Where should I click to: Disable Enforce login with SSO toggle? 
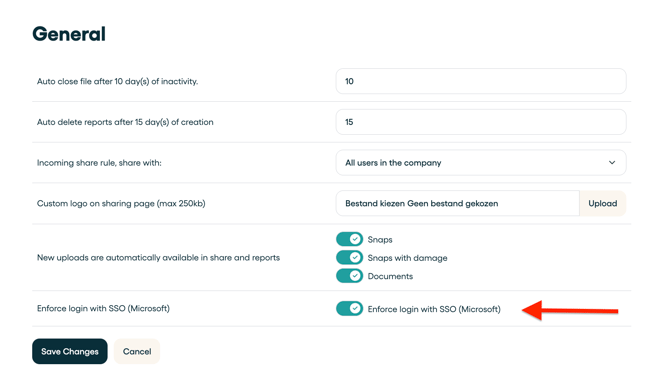tap(349, 309)
